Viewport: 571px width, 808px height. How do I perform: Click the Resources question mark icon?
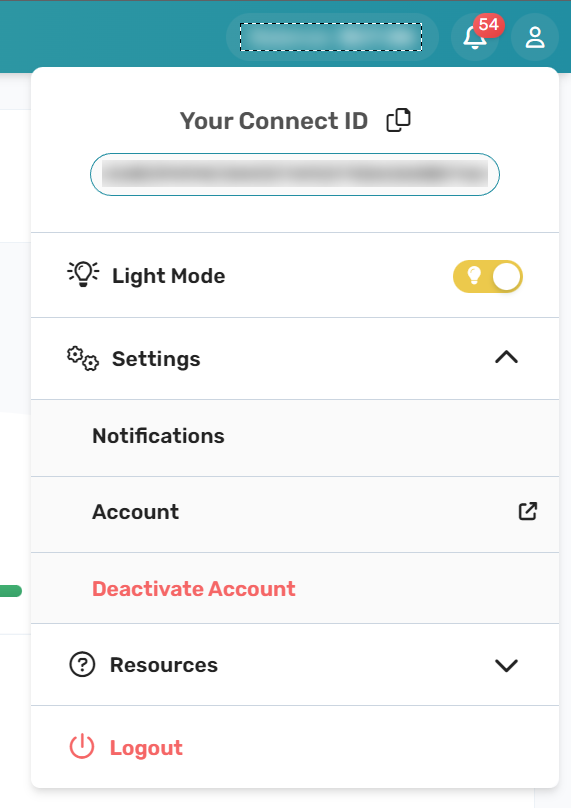pyautogui.click(x=82, y=664)
